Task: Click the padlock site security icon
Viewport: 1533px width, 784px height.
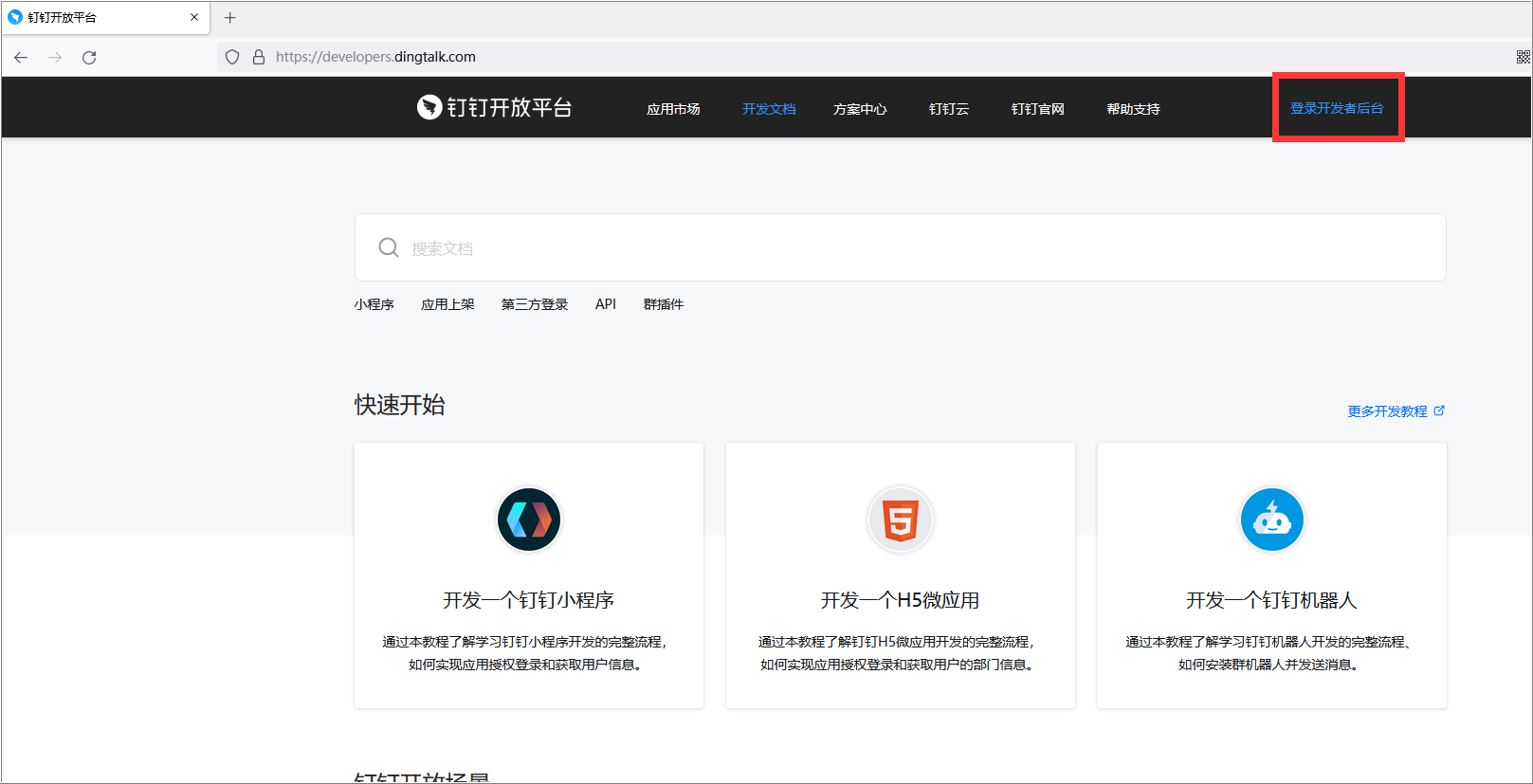Action: pos(259,57)
